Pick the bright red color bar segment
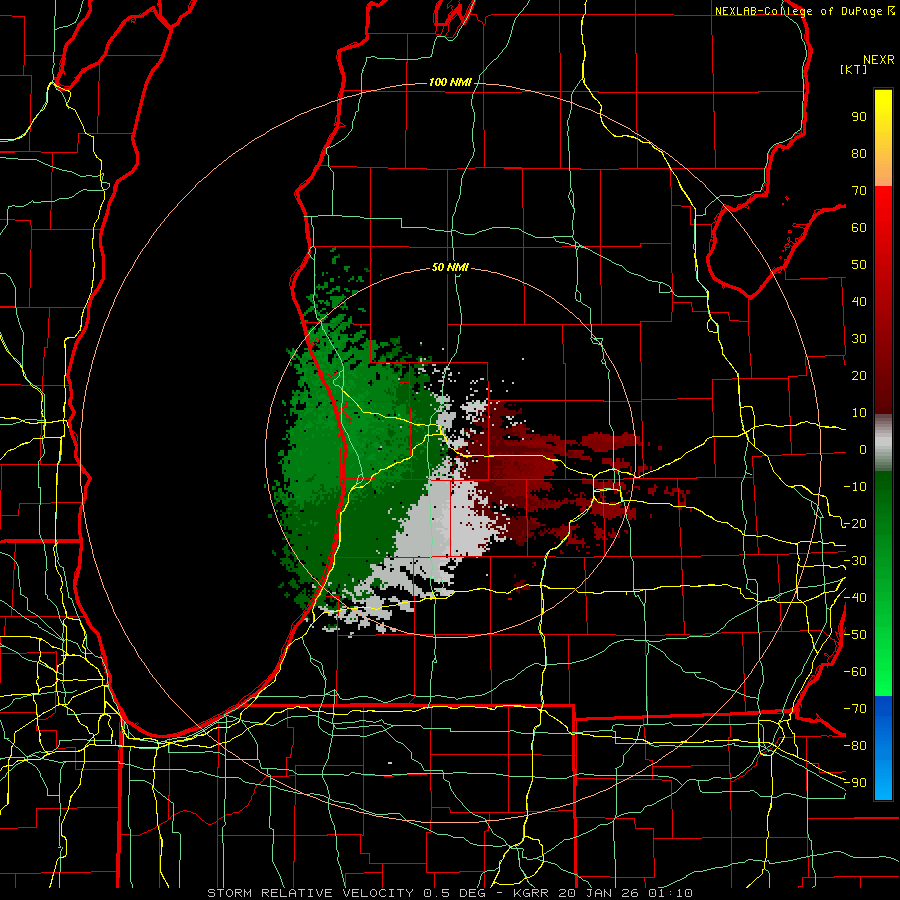 click(883, 202)
